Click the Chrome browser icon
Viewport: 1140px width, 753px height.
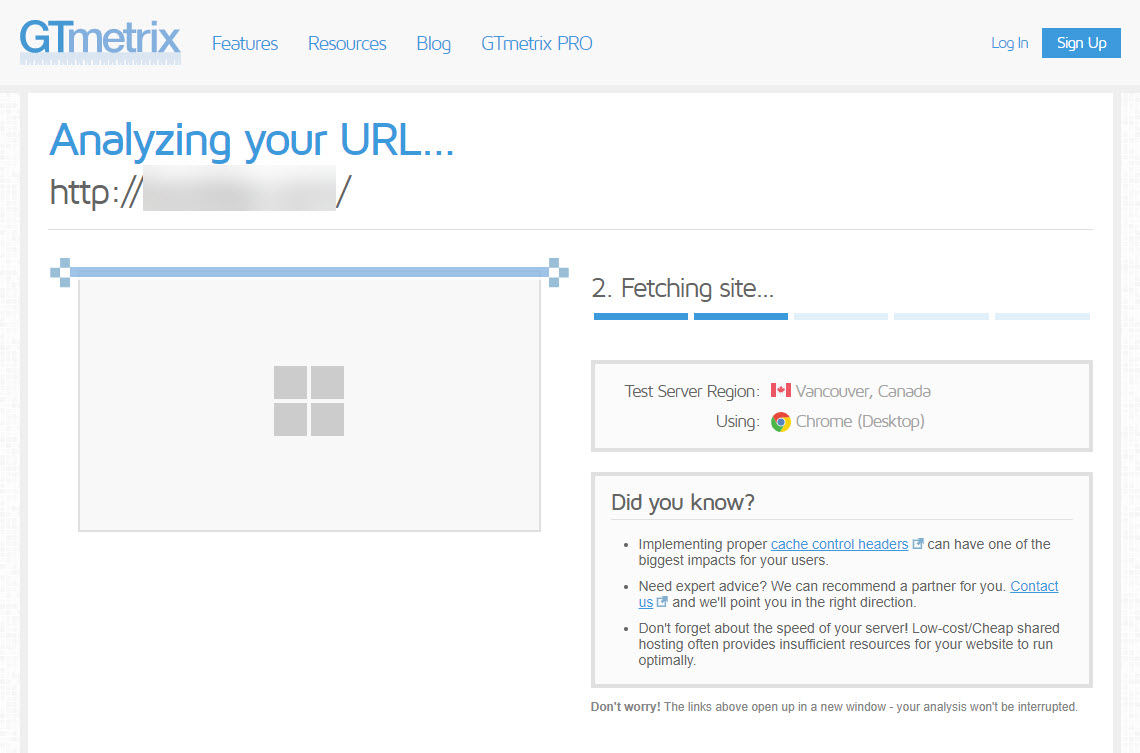pos(780,421)
